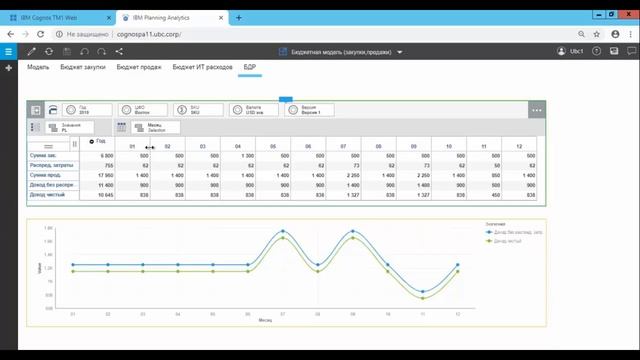This screenshot has height=360, width=640.
Task: Select the Доход без распред. row header
Action: [53, 185]
